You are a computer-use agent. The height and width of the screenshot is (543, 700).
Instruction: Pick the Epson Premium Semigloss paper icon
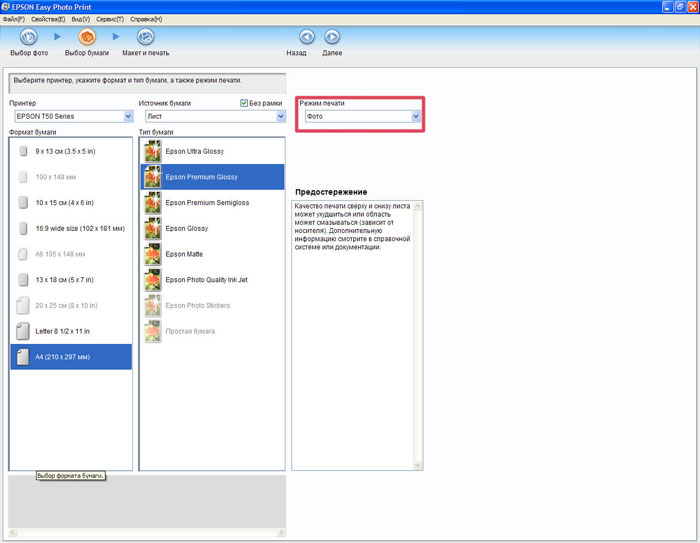(x=153, y=203)
